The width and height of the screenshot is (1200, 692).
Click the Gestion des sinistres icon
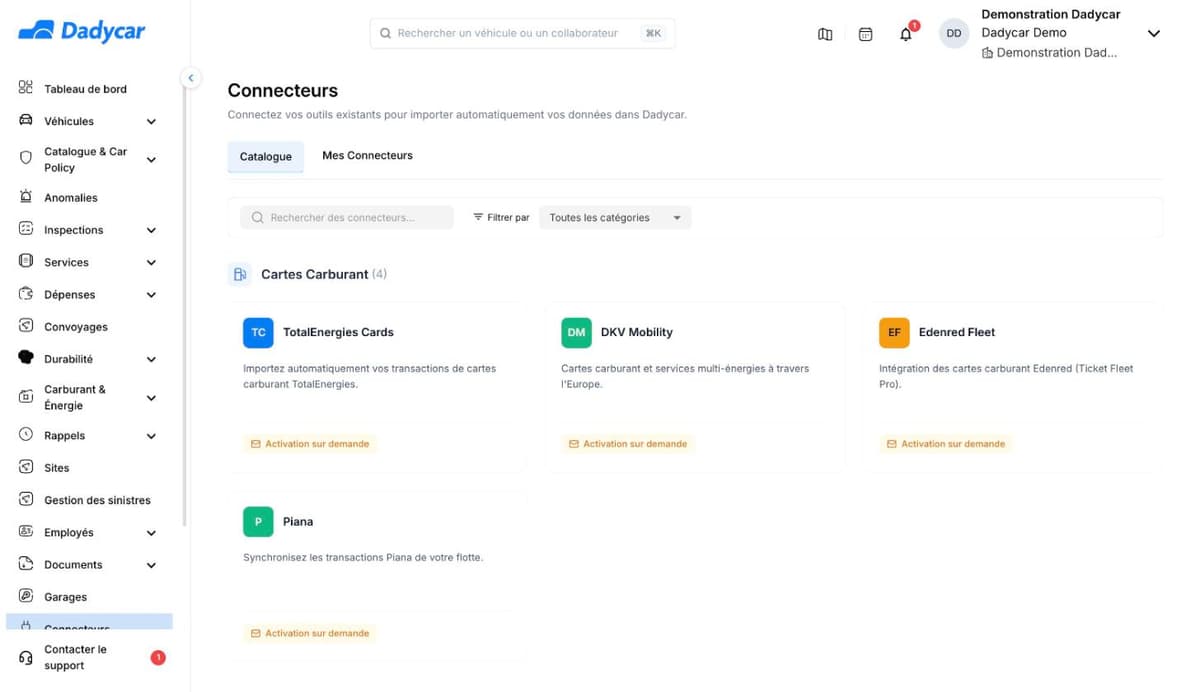pyautogui.click(x=26, y=499)
